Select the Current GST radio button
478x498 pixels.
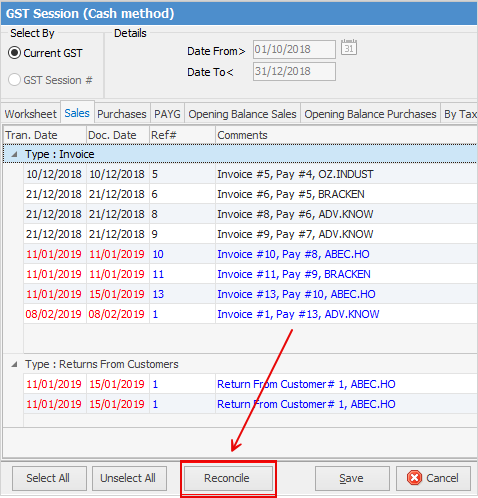pyautogui.click(x=14, y=53)
